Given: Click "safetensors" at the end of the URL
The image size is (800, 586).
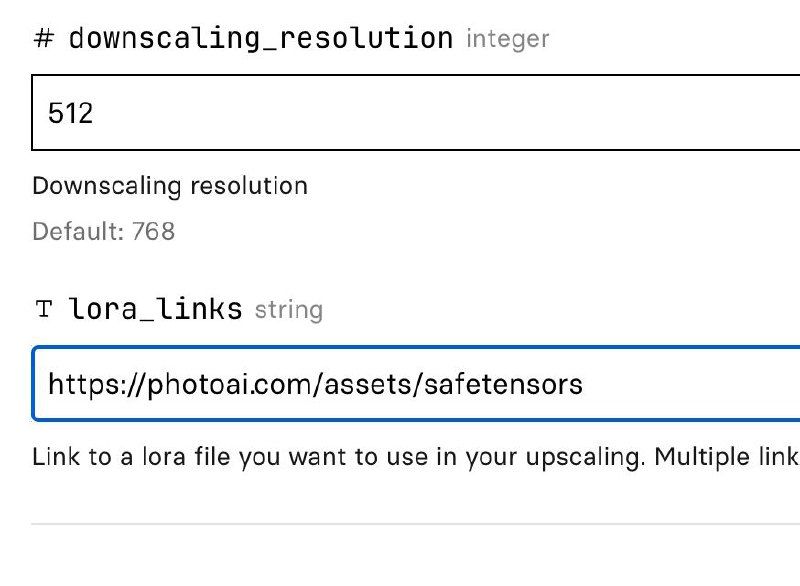Looking at the screenshot, I should 518,384.
